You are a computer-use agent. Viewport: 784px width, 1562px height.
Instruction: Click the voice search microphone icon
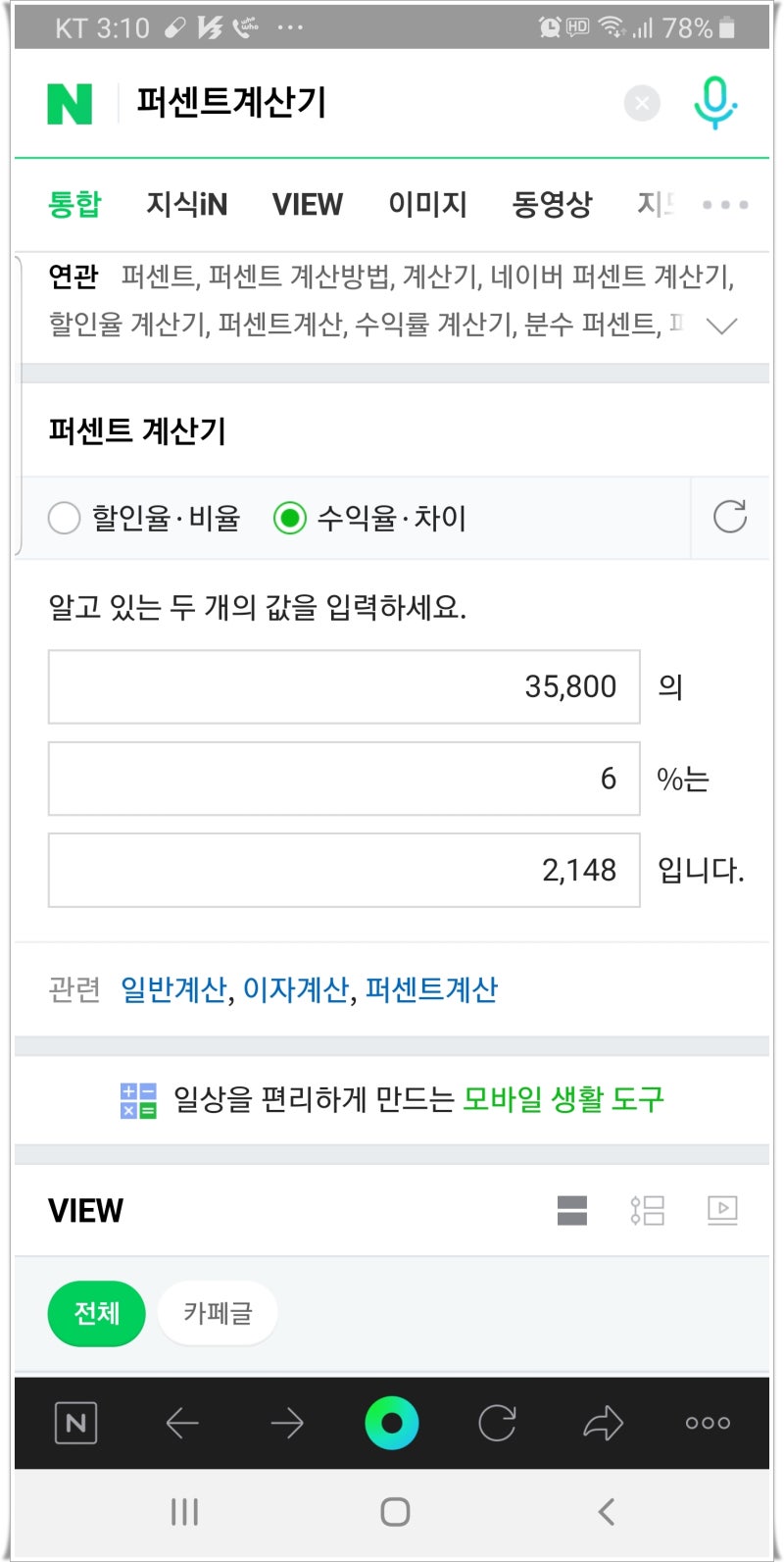click(716, 102)
